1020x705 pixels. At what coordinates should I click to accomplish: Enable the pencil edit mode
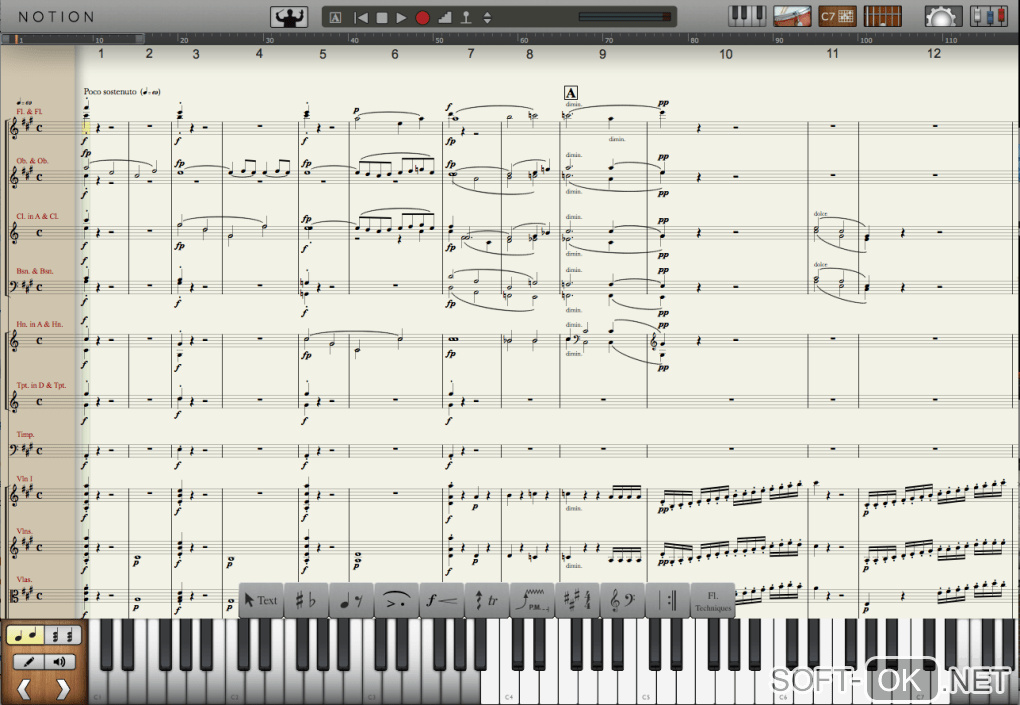[x=29, y=662]
